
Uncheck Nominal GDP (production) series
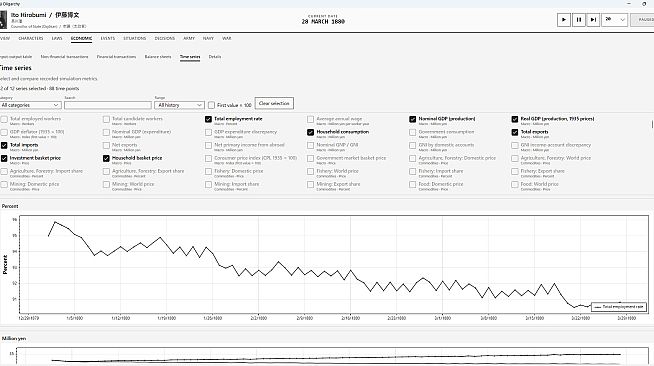point(413,120)
